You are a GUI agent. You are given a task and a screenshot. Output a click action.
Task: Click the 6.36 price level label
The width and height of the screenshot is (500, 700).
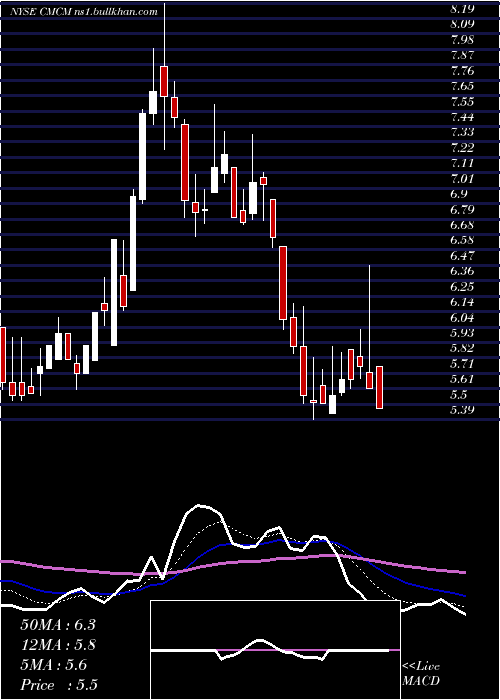click(x=462, y=271)
